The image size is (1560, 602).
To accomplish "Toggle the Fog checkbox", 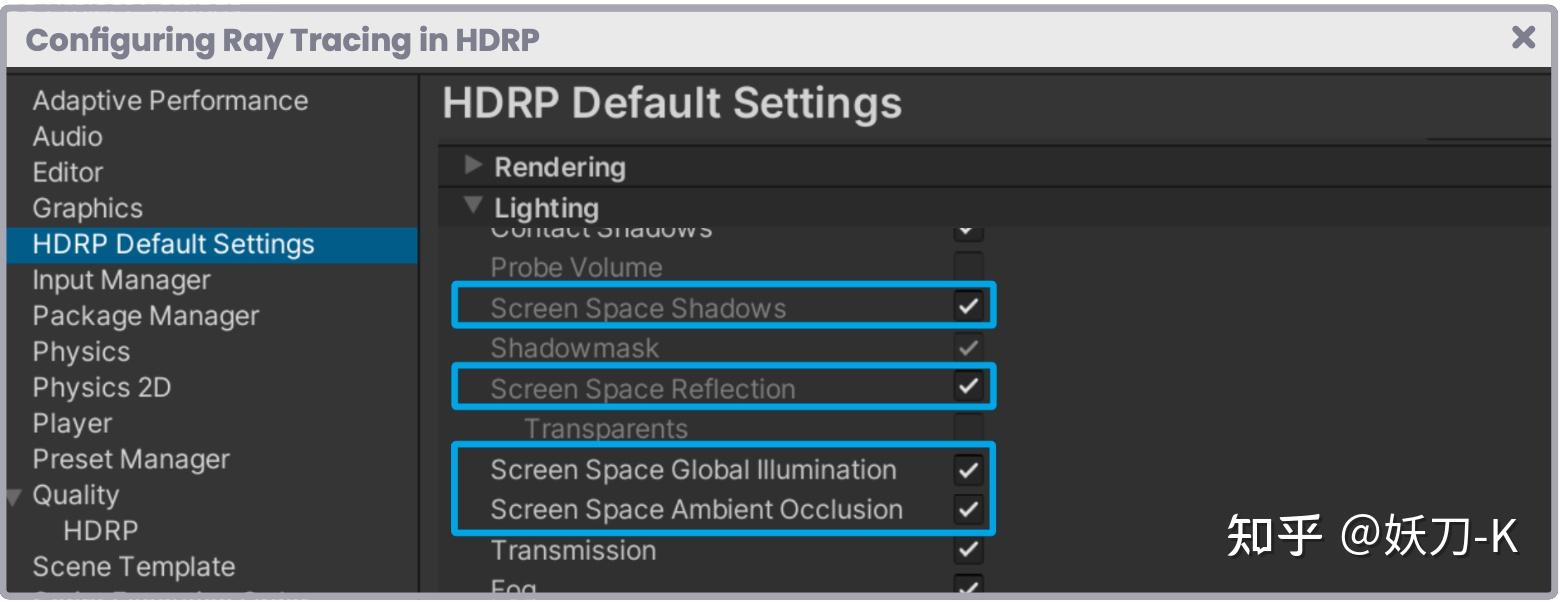I will (x=967, y=587).
